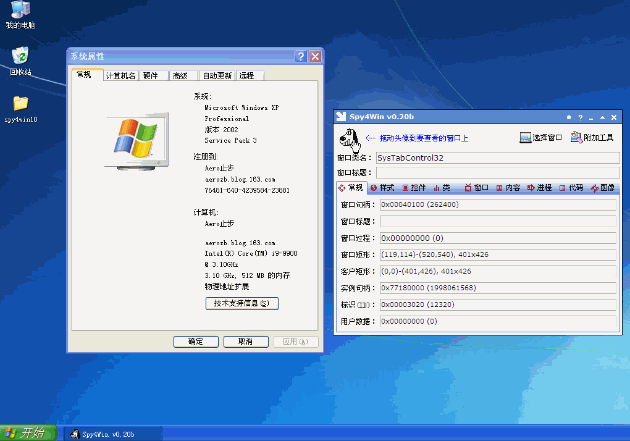Open the 代码 tab in Spy4Win
This screenshot has width=630, height=441.
(571, 188)
